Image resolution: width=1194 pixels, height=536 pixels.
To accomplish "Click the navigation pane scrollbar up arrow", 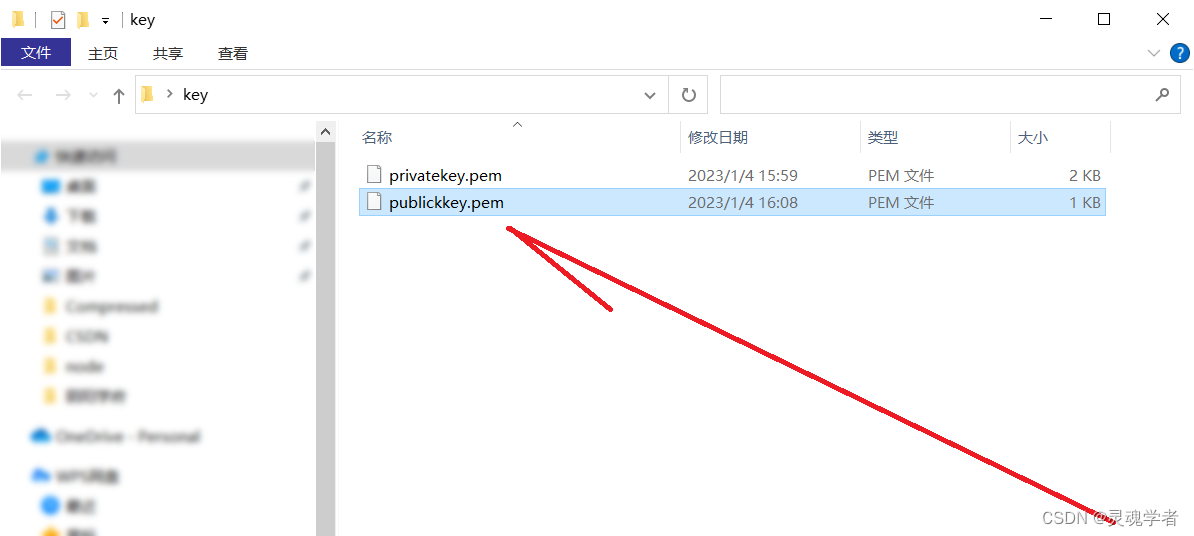I will (325, 132).
